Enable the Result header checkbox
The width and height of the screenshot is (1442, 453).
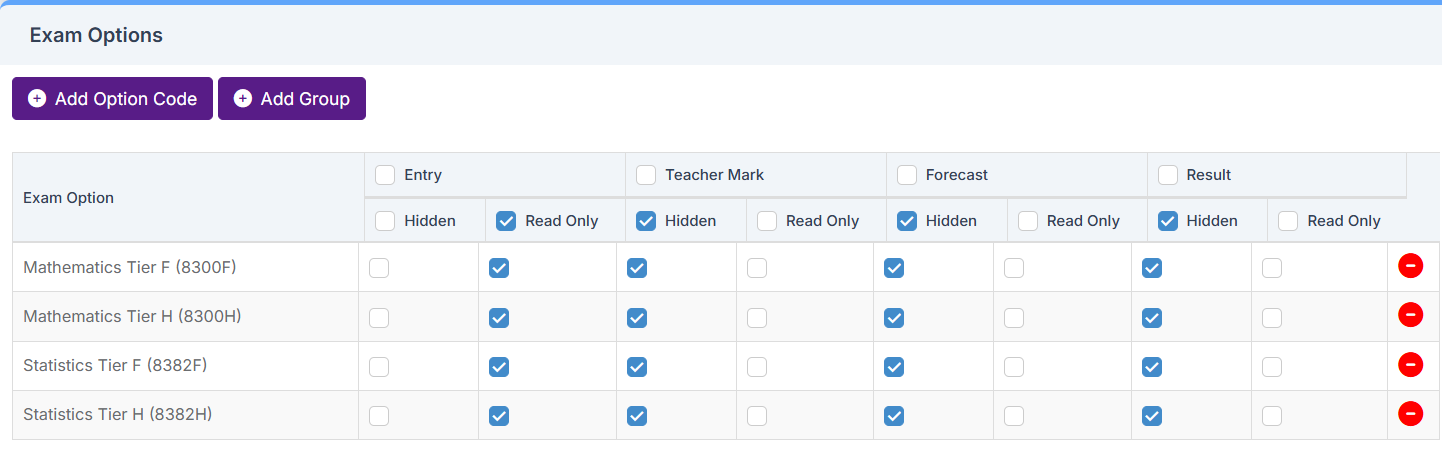pyautogui.click(x=1168, y=175)
